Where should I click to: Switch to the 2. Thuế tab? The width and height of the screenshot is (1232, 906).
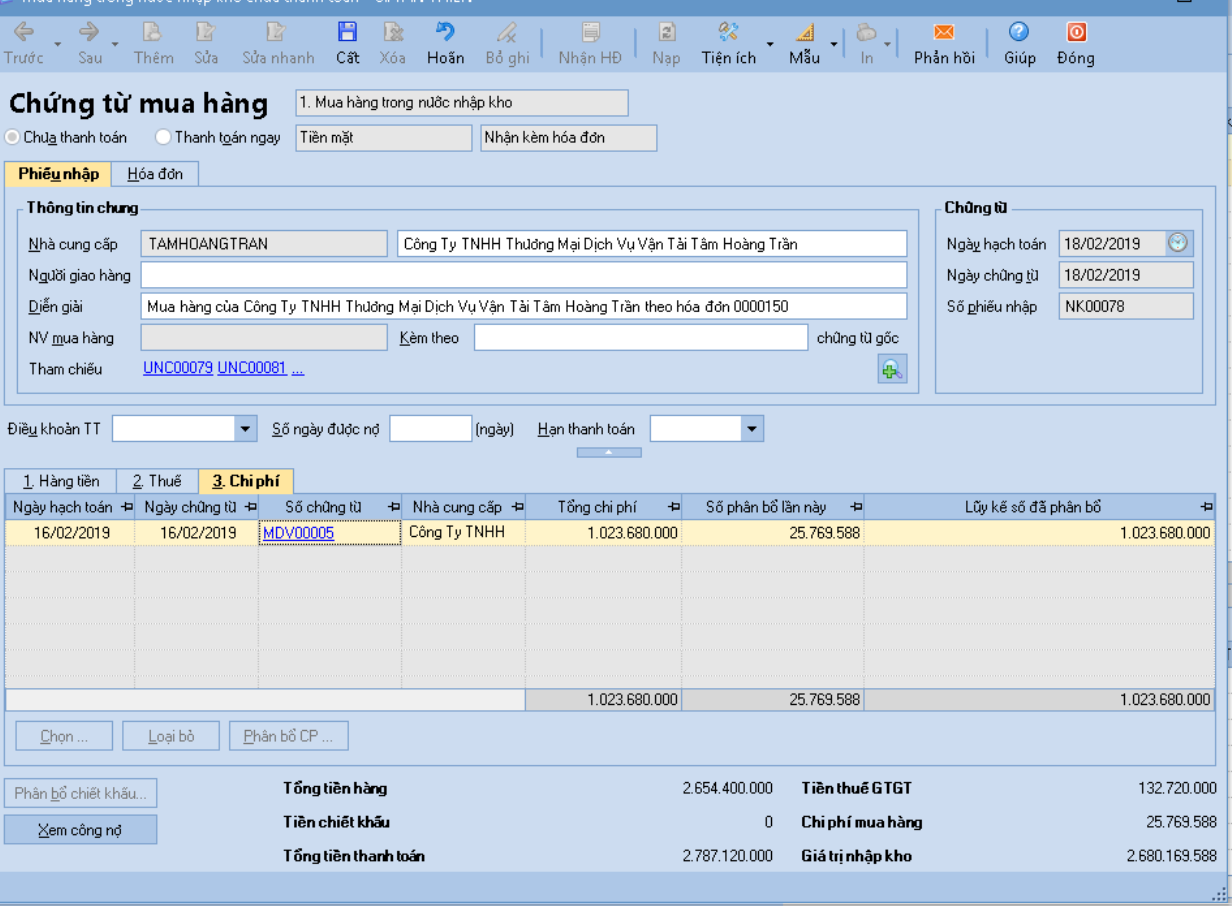pyautogui.click(x=157, y=481)
